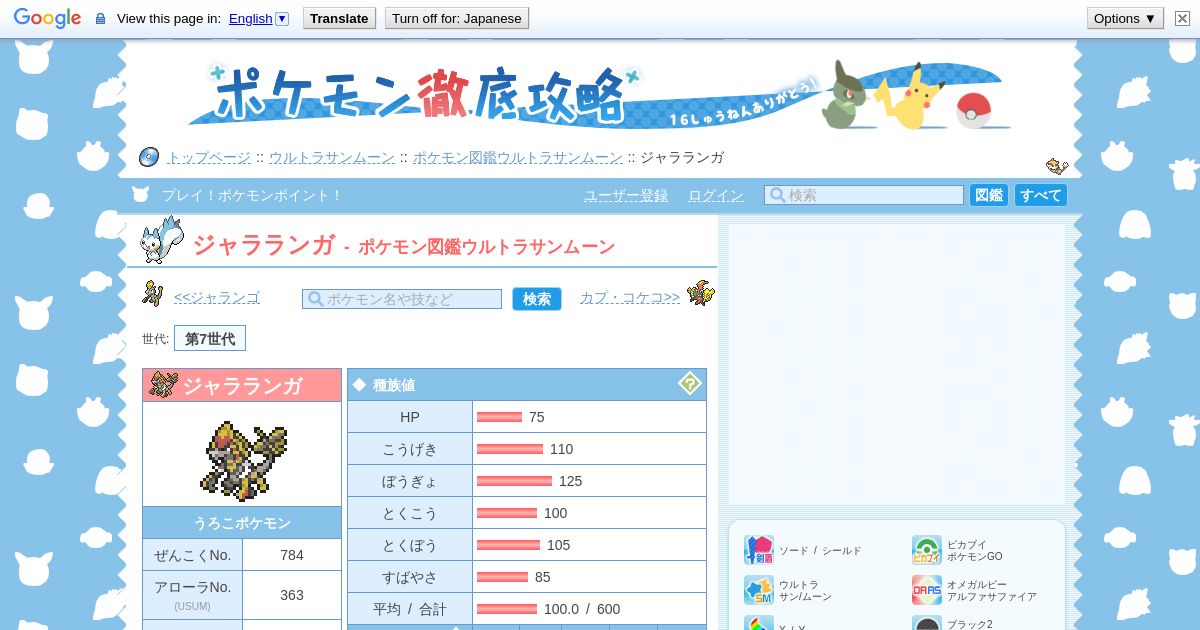Click the とくぼう value 105
Image resolution: width=1200 pixels, height=630 pixels.
[558, 545]
